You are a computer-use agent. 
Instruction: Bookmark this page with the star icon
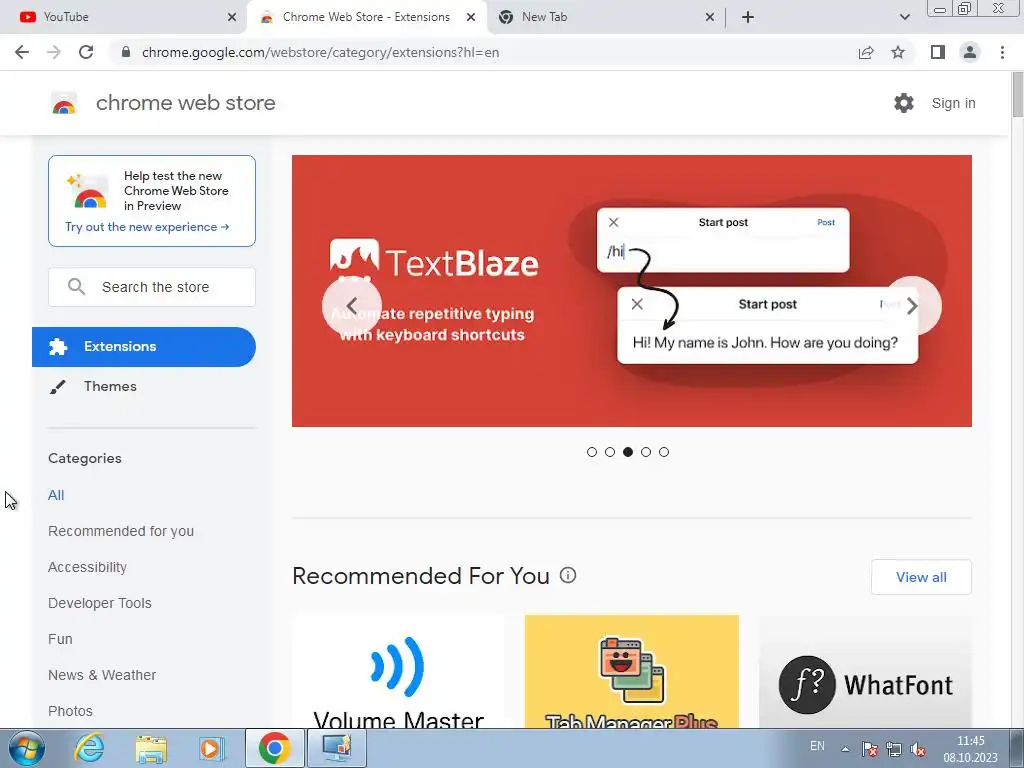[x=898, y=52]
